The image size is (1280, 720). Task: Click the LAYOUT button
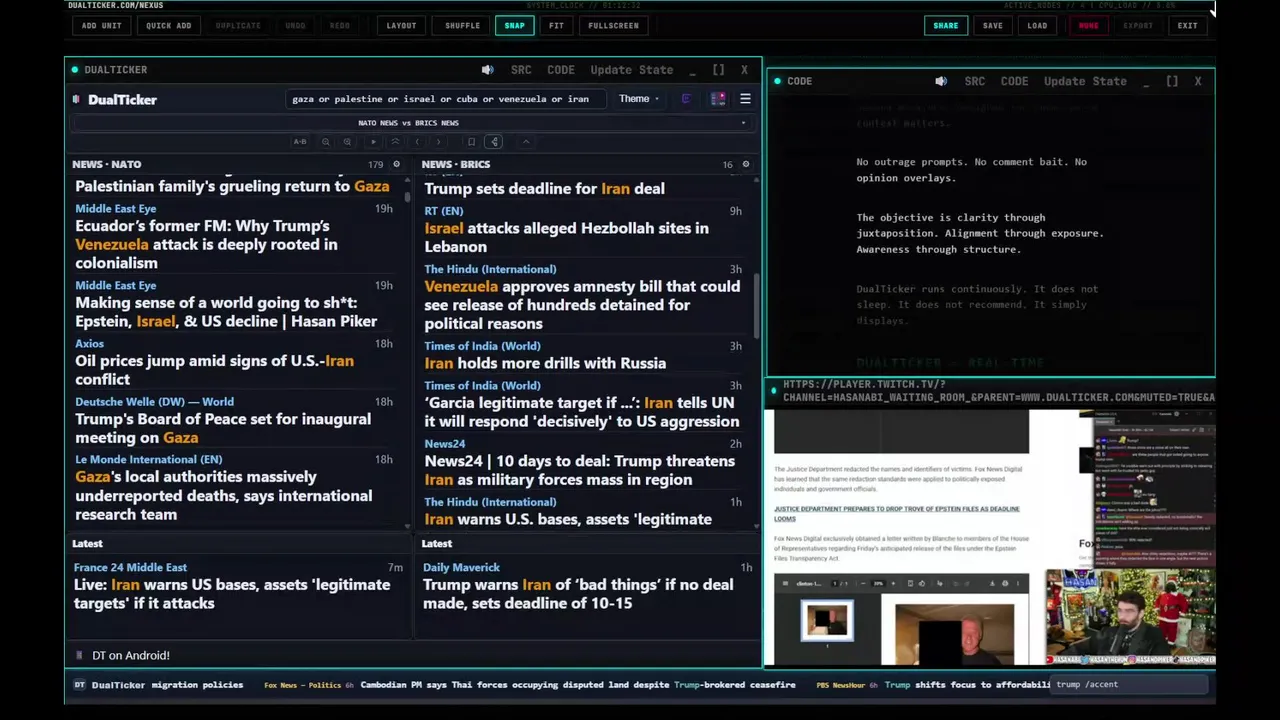coord(401,25)
